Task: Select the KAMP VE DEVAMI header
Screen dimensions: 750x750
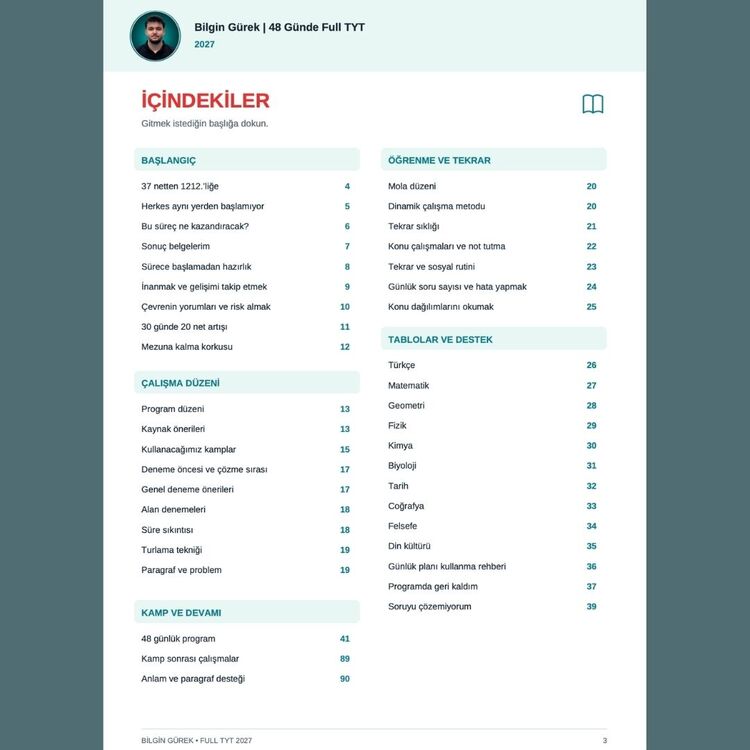Action: (x=247, y=612)
